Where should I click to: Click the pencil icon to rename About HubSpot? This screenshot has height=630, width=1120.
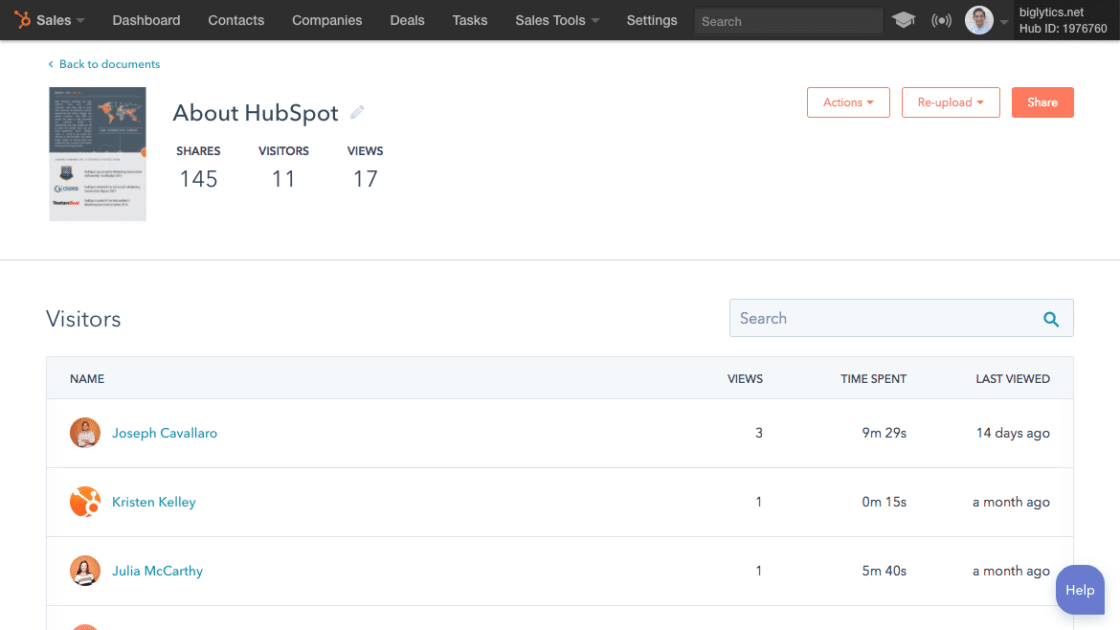pyautogui.click(x=357, y=112)
